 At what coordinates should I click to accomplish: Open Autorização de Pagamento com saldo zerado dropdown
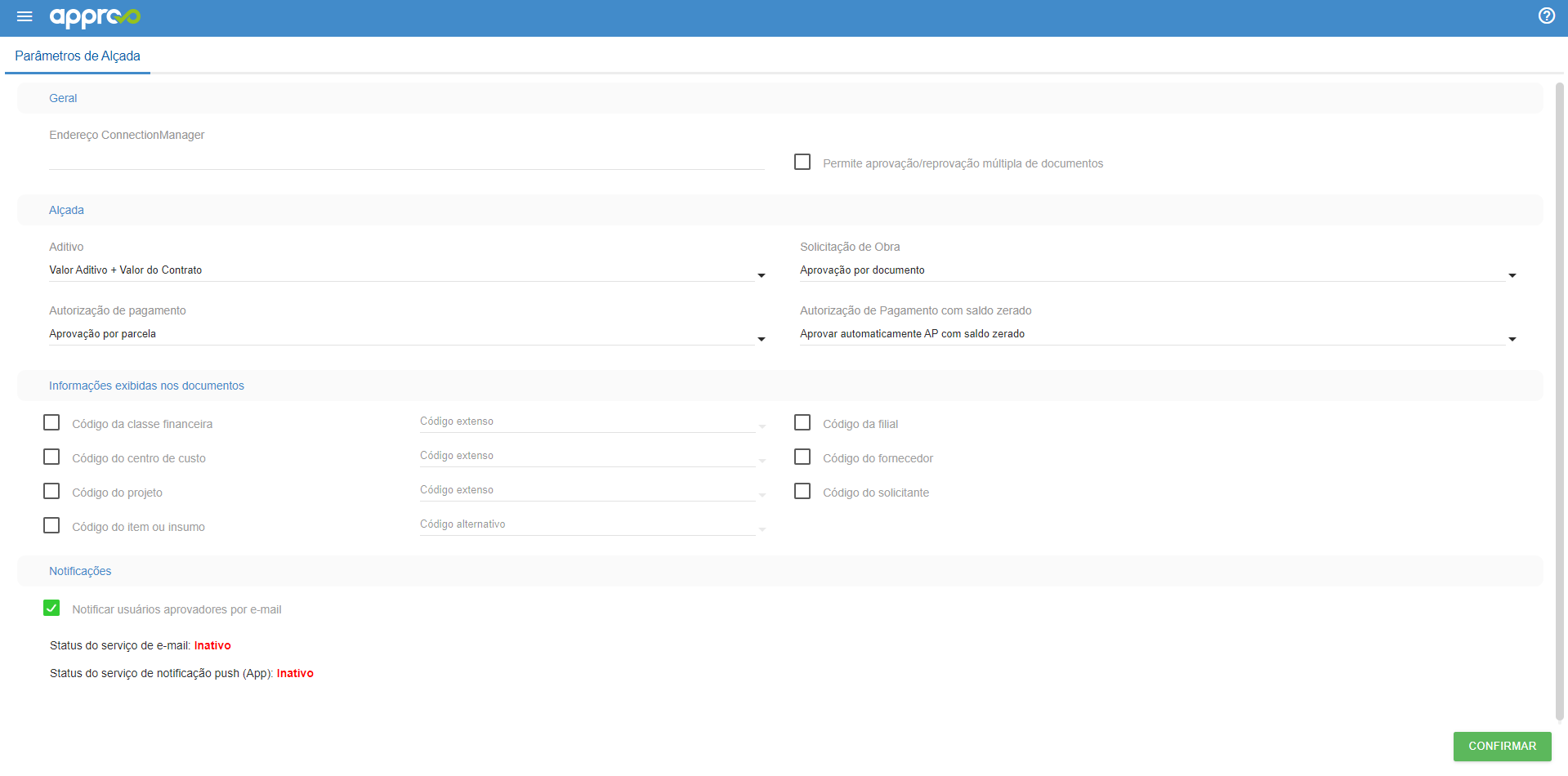pos(1158,334)
